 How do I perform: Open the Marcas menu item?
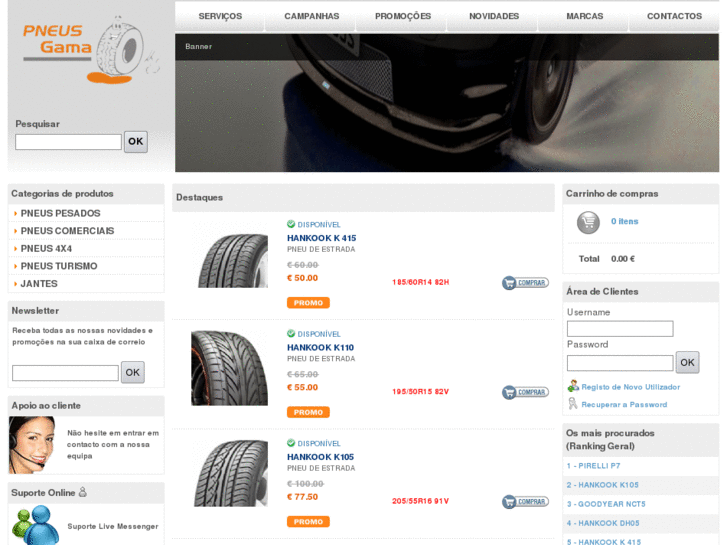click(585, 16)
